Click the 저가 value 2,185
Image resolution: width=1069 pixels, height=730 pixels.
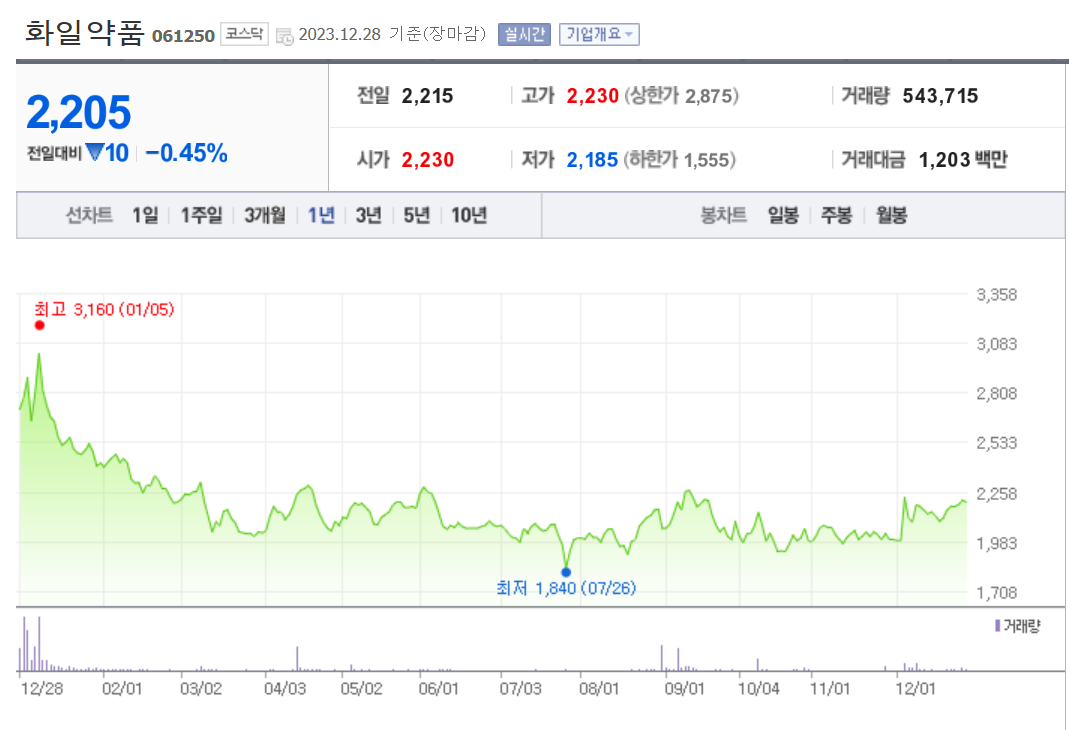pyautogui.click(x=592, y=159)
